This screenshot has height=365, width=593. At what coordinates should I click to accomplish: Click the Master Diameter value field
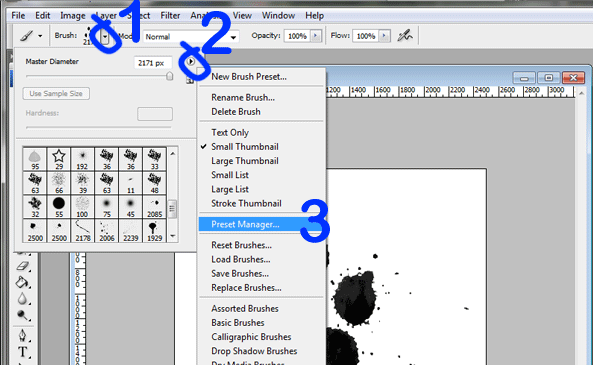pyautogui.click(x=153, y=63)
